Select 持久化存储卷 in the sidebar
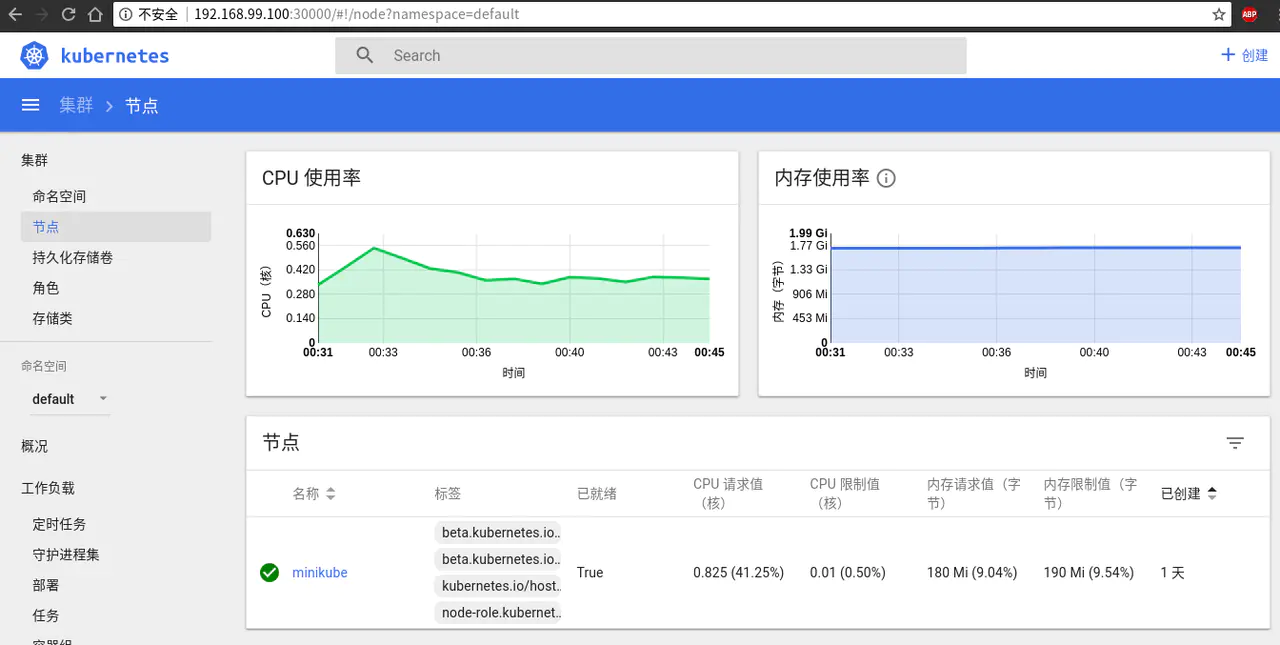1280x645 pixels. click(x=72, y=258)
